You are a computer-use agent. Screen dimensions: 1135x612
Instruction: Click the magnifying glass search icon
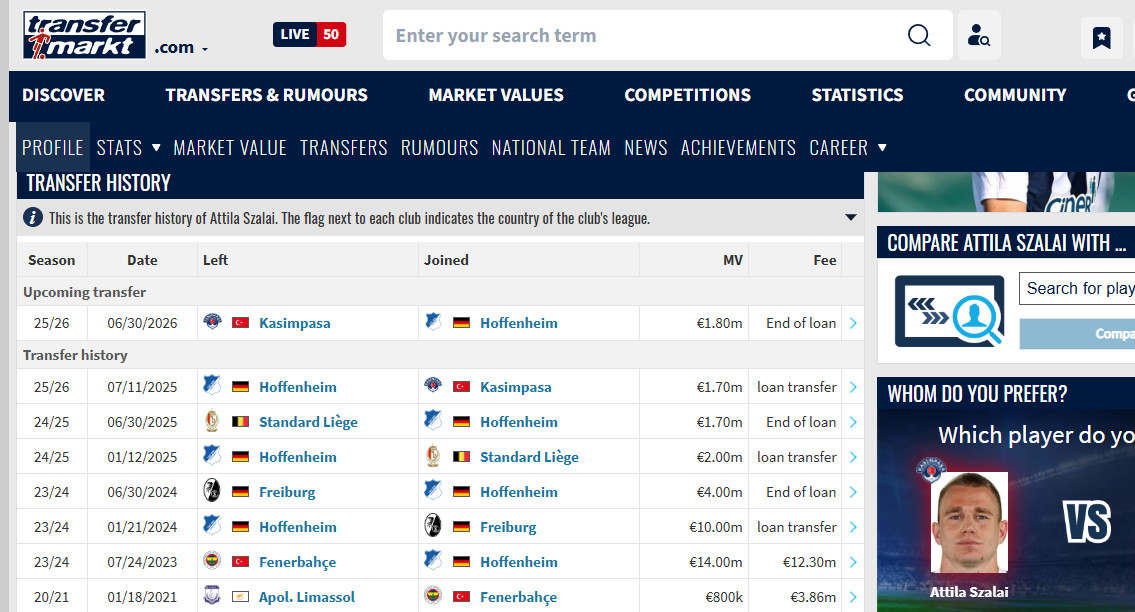918,36
